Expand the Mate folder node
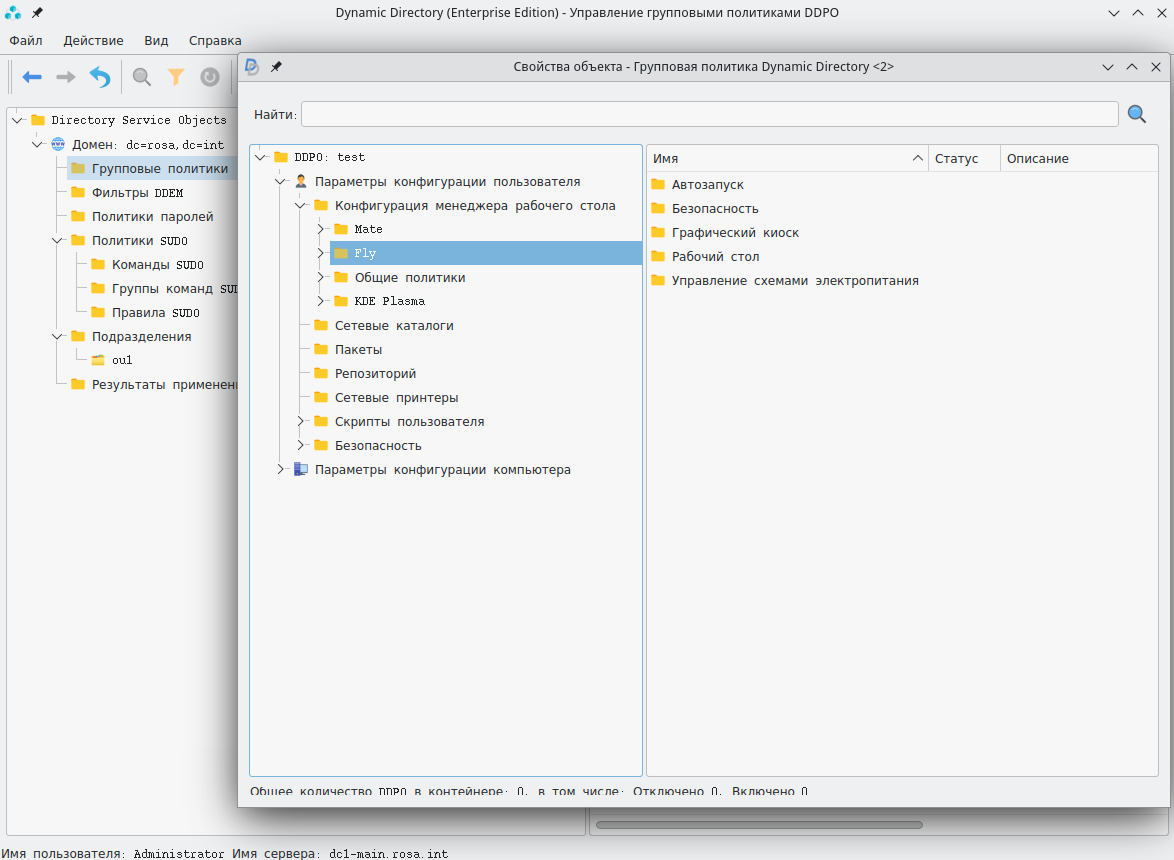The image size is (1174, 860). (321, 229)
